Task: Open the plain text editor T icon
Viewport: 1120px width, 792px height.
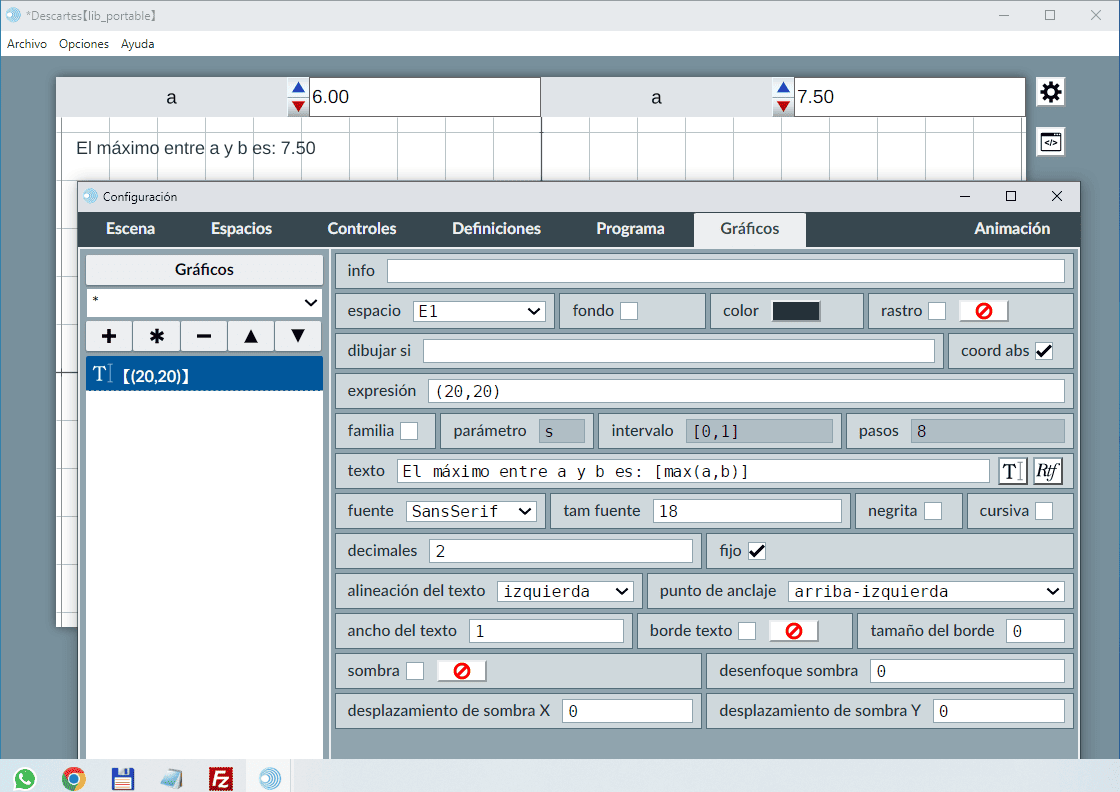Action: pyautogui.click(x=1012, y=471)
